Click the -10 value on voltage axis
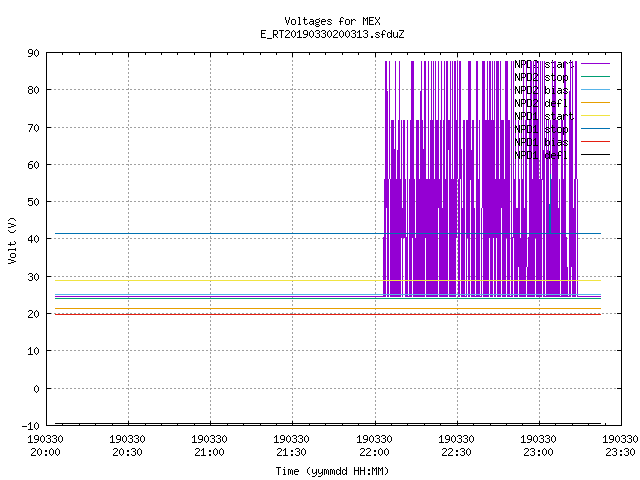This screenshot has height=480, width=640. (x=31, y=426)
